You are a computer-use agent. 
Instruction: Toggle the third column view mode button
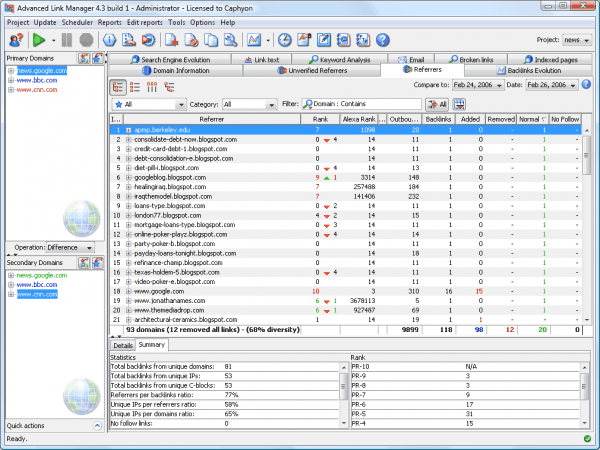tap(151, 86)
